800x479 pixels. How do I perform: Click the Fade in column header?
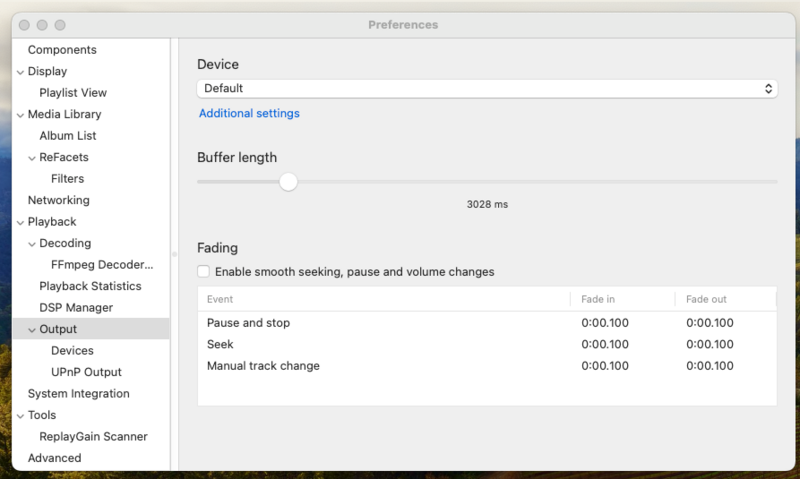pyautogui.click(x=598, y=299)
